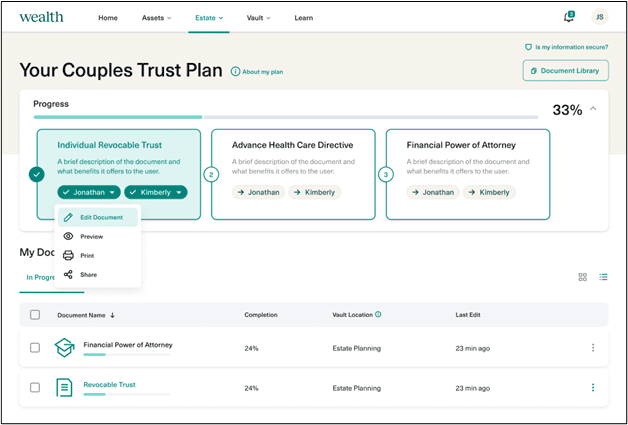
Task: Choose Edit Document from the menu
Action: (100, 217)
